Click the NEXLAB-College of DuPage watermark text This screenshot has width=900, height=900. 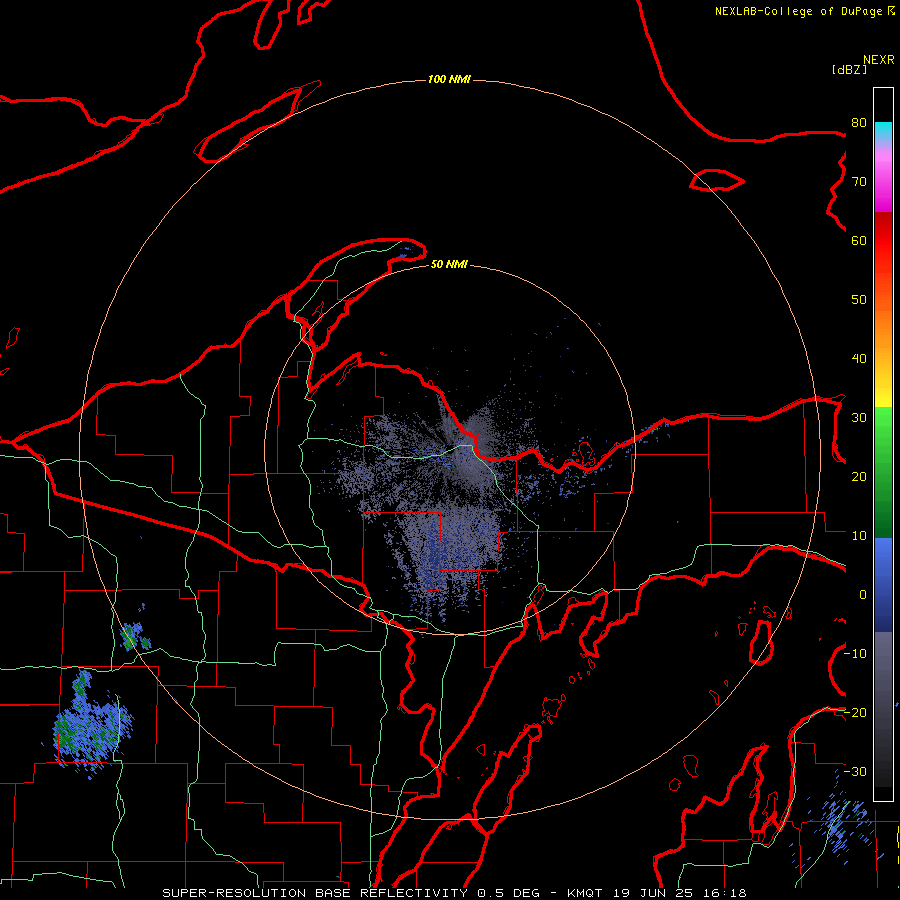(x=799, y=11)
